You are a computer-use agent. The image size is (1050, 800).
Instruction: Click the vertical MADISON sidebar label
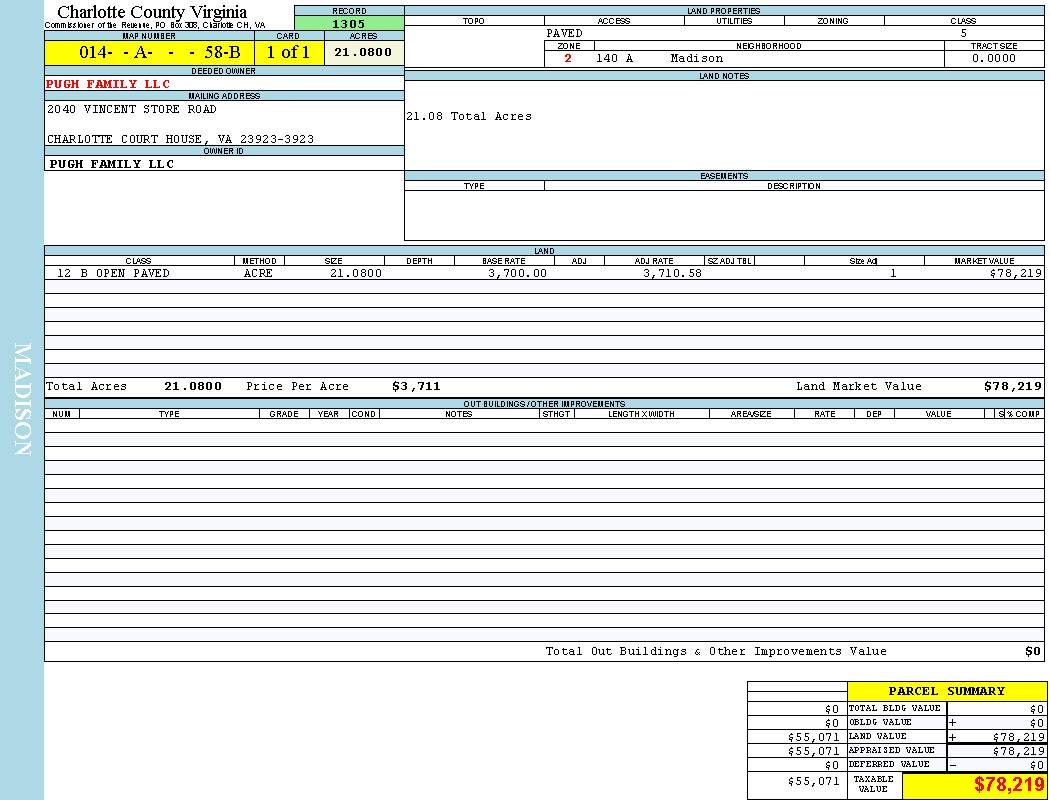coord(22,400)
